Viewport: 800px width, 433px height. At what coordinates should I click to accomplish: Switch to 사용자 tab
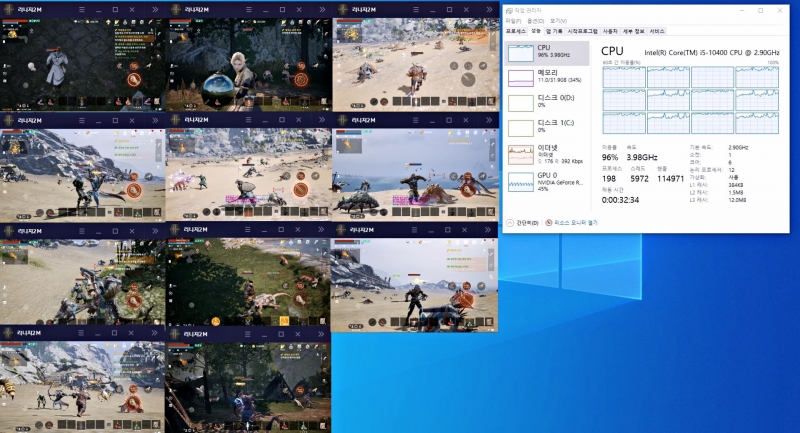tap(610, 31)
